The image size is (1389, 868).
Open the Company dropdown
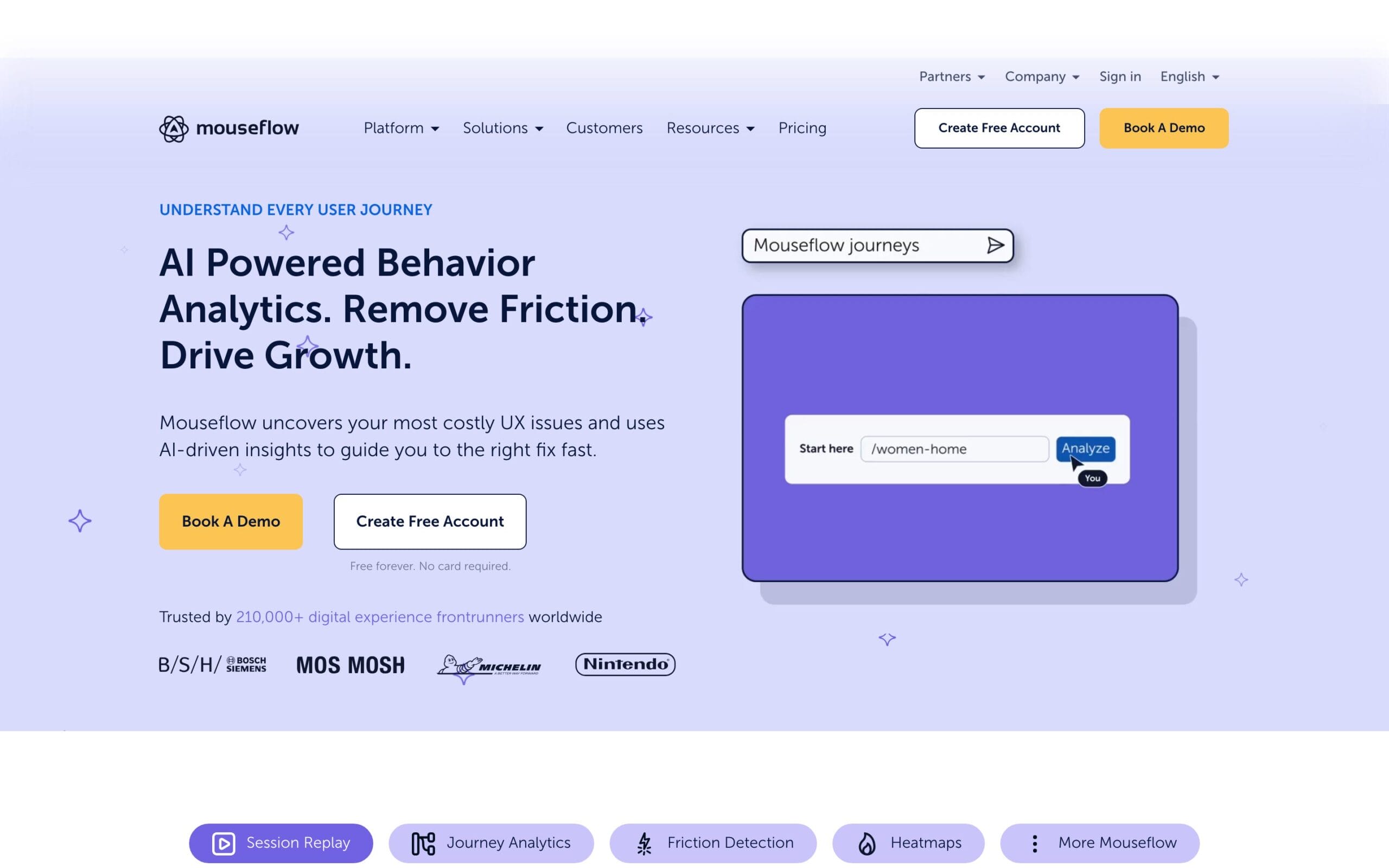coord(1042,76)
